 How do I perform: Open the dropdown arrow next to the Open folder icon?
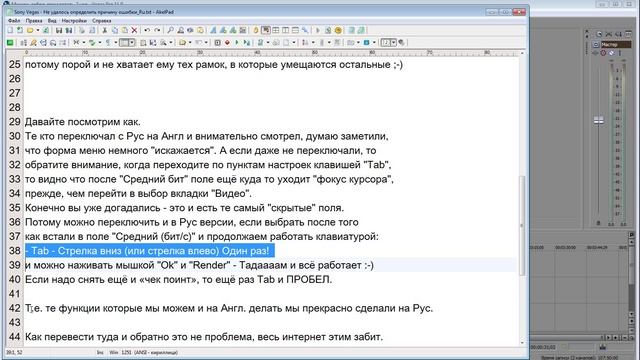coord(38,30)
